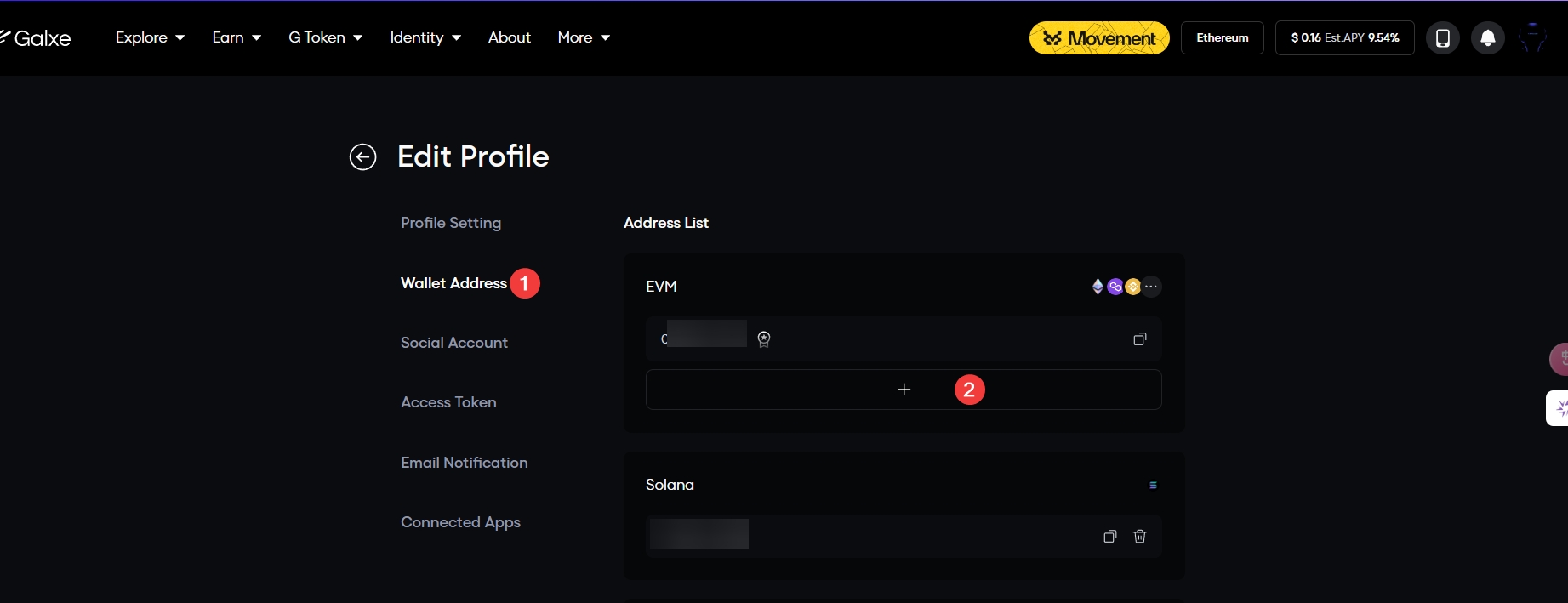Delete the Solana wallet address
The height and width of the screenshot is (603, 1568).
tap(1139, 537)
